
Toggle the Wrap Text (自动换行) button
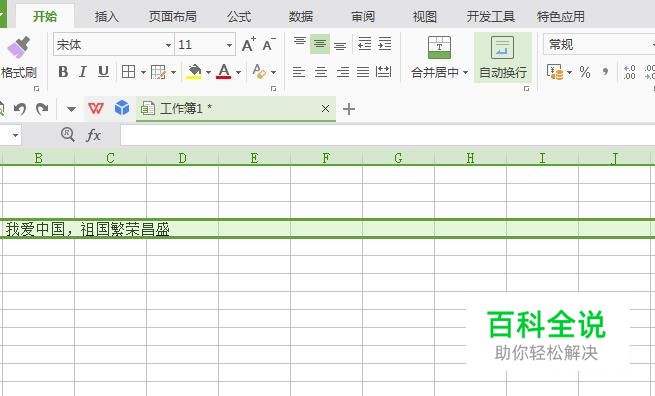pos(503,58)
